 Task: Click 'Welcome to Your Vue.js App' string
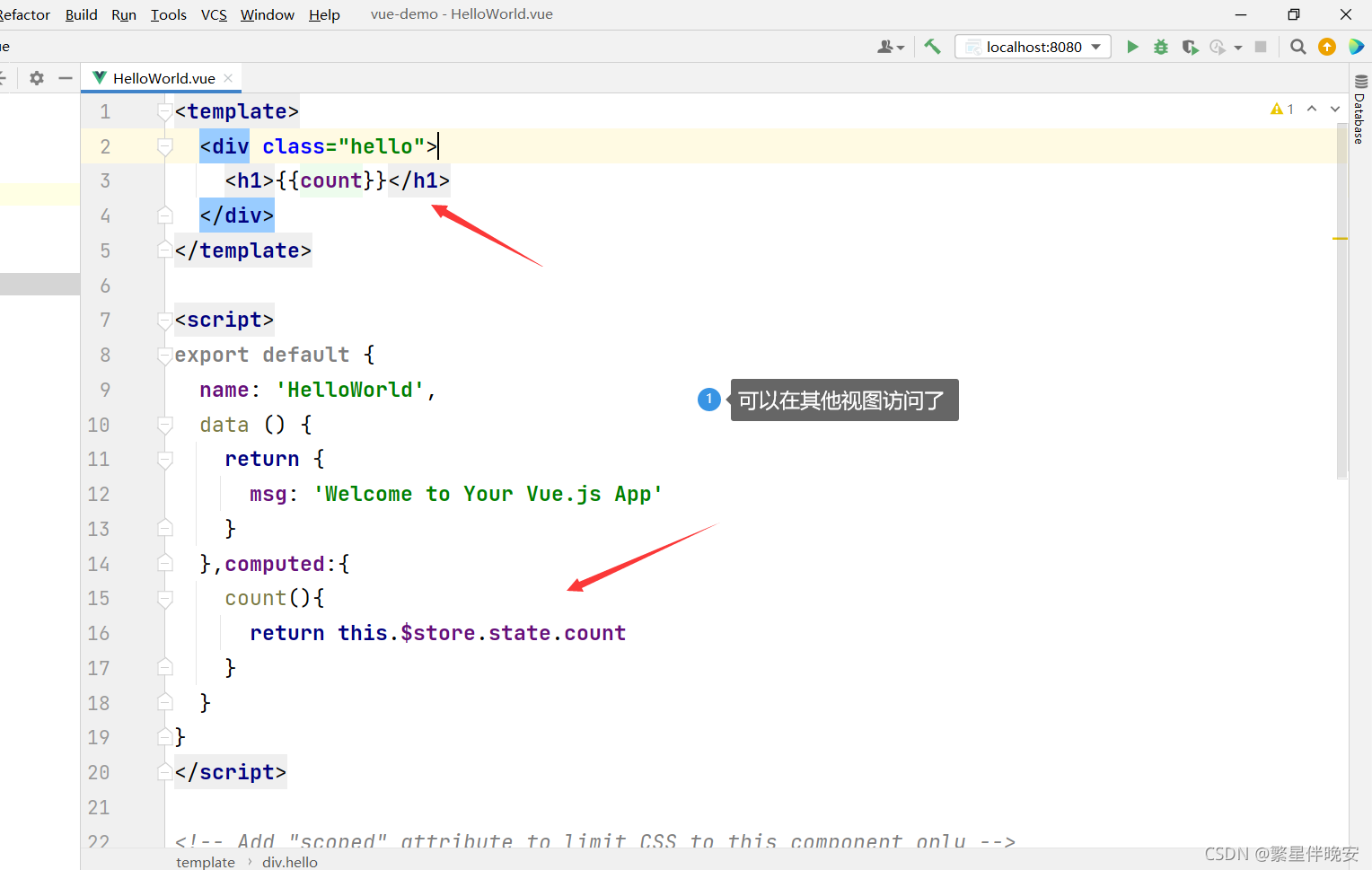click(488, 494)
